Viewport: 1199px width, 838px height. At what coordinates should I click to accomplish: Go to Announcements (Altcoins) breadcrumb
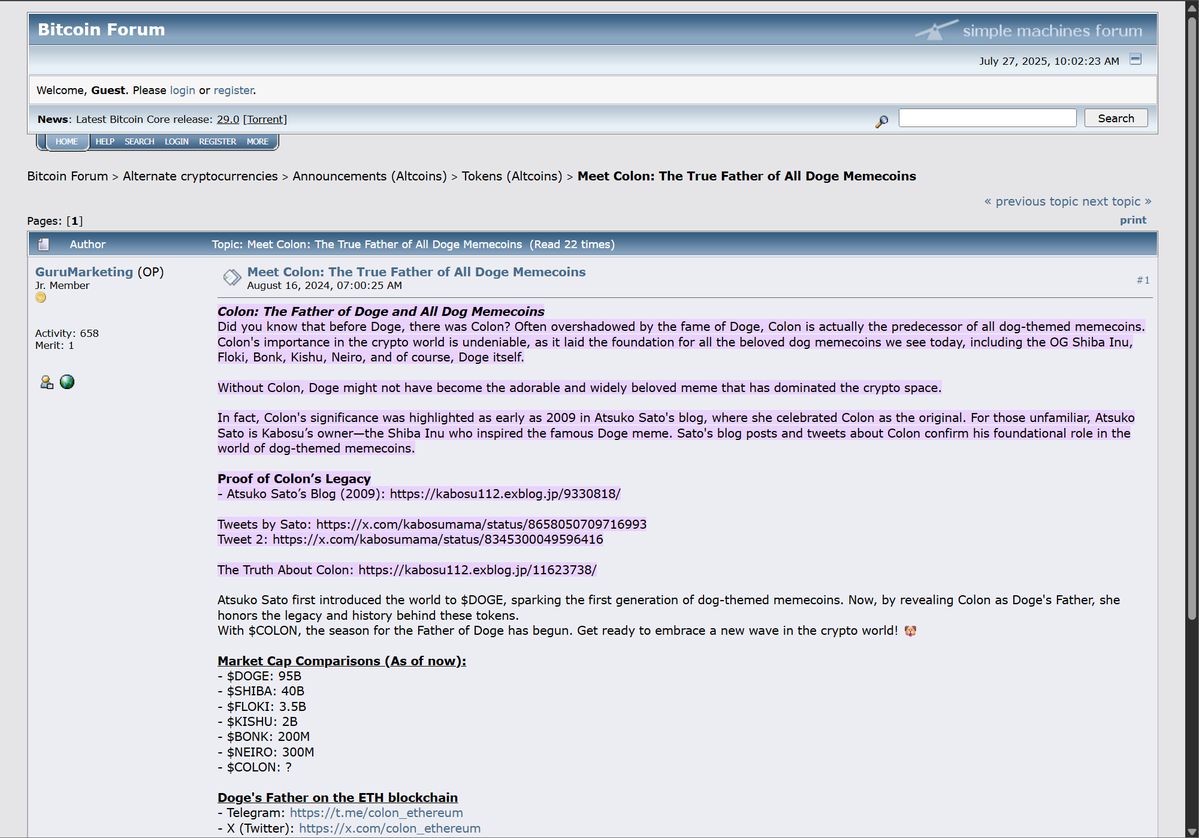click(x=369, y=176)
